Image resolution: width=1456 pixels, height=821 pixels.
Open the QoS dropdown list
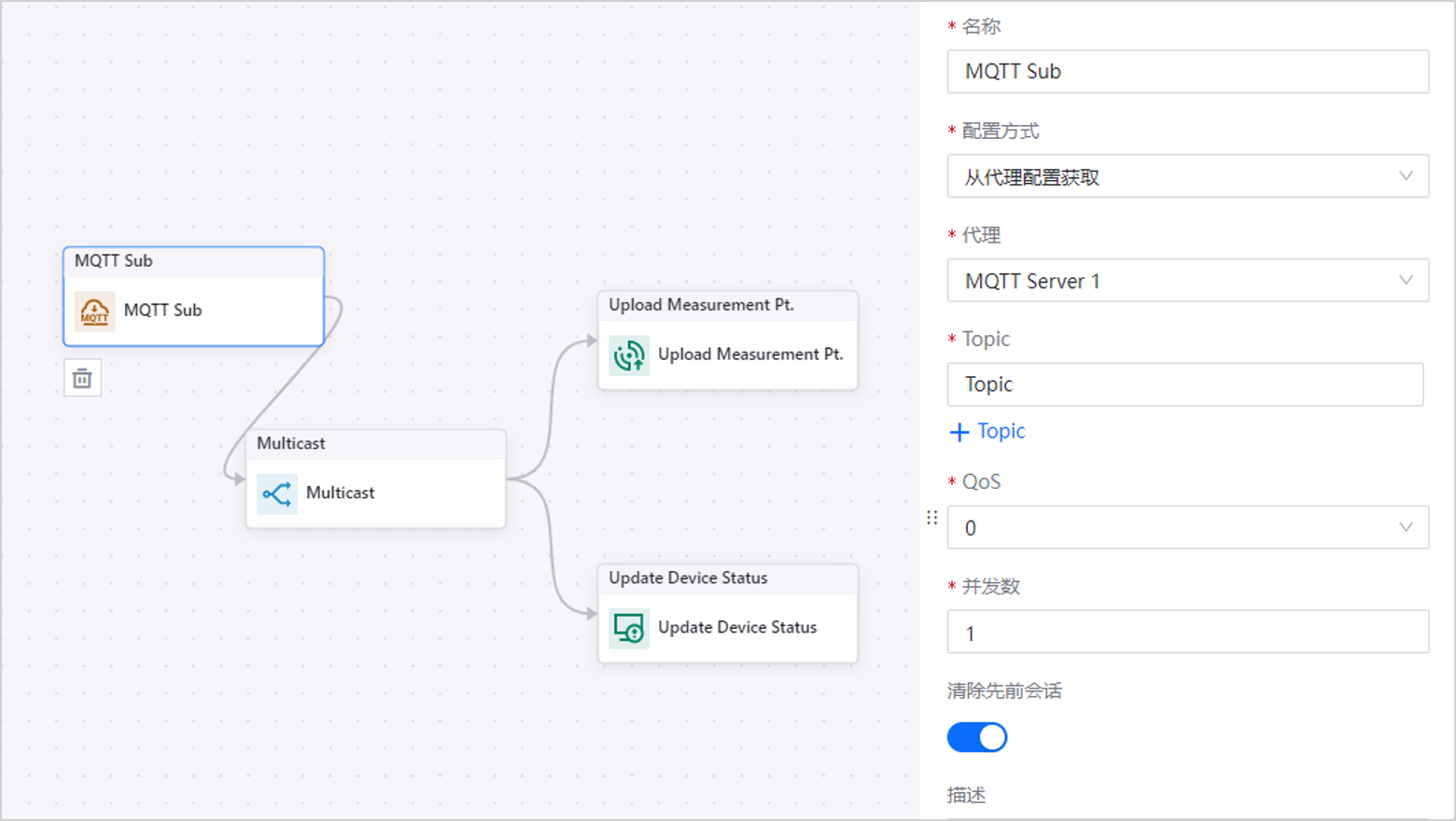[x=1186, y=528]
